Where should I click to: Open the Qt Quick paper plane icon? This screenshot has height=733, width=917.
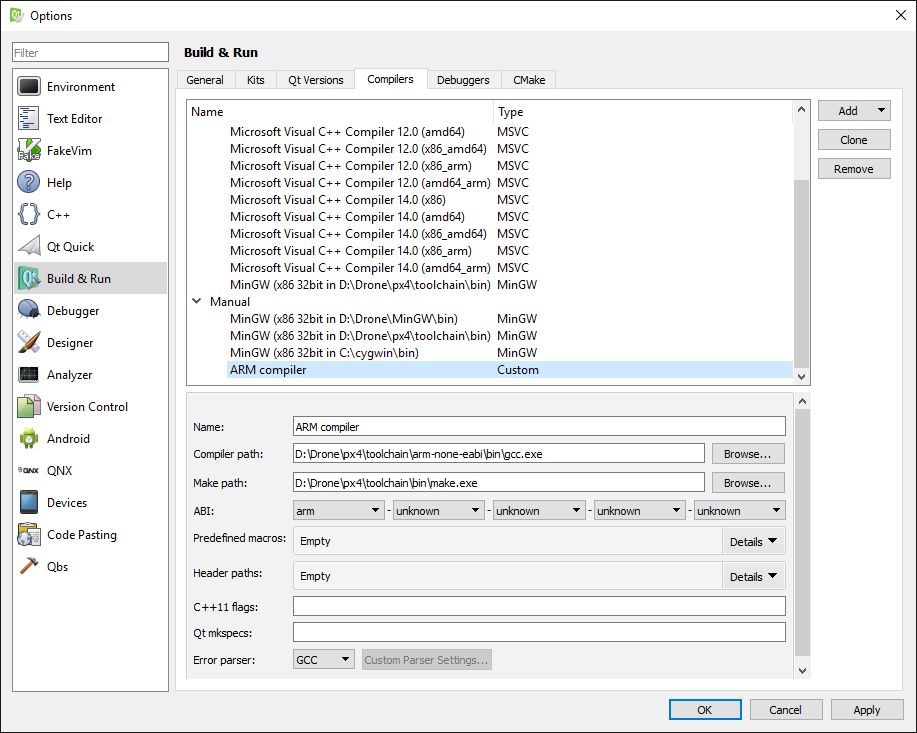(29, 246)
